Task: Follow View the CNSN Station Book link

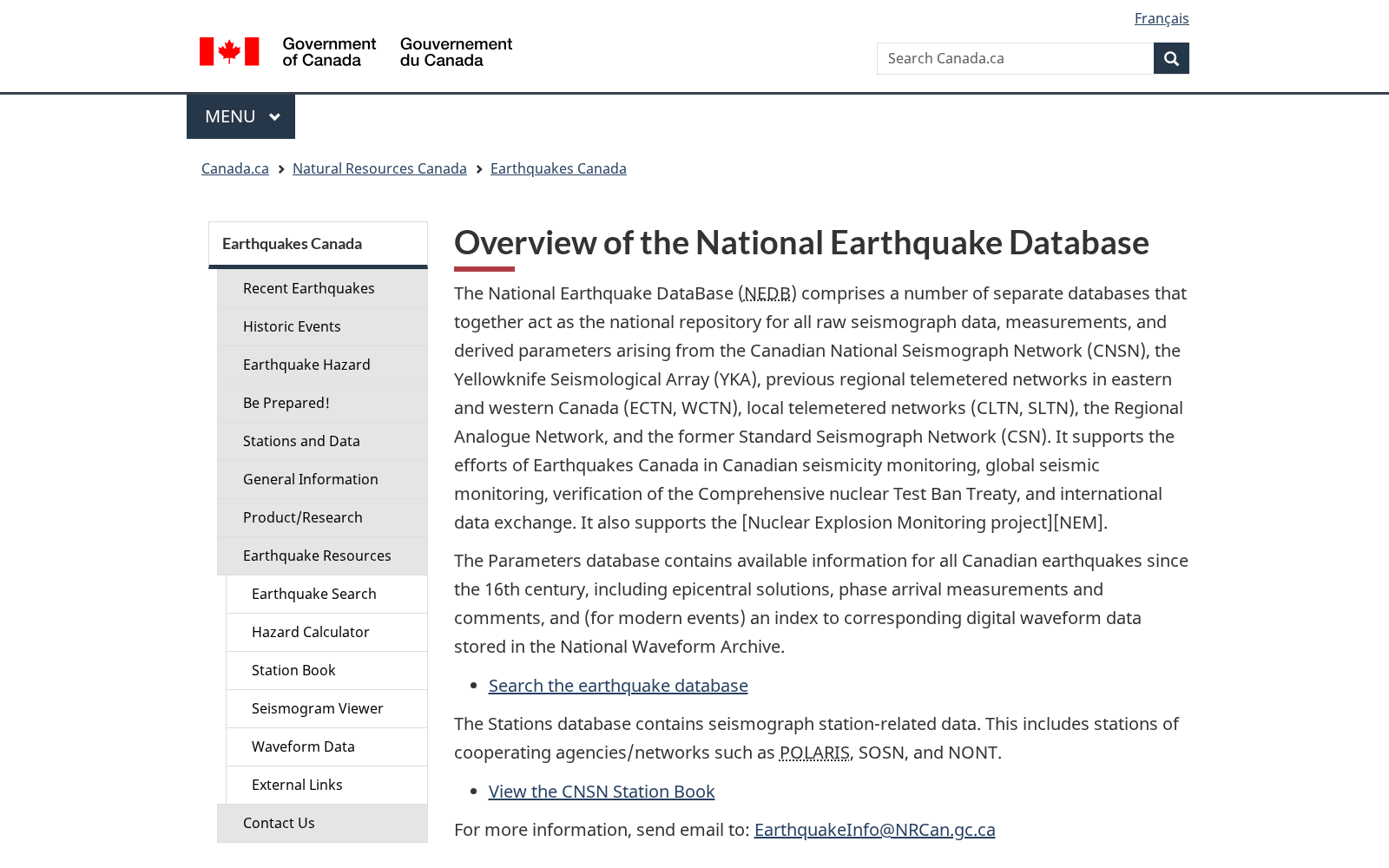Action: pos(602,792)
